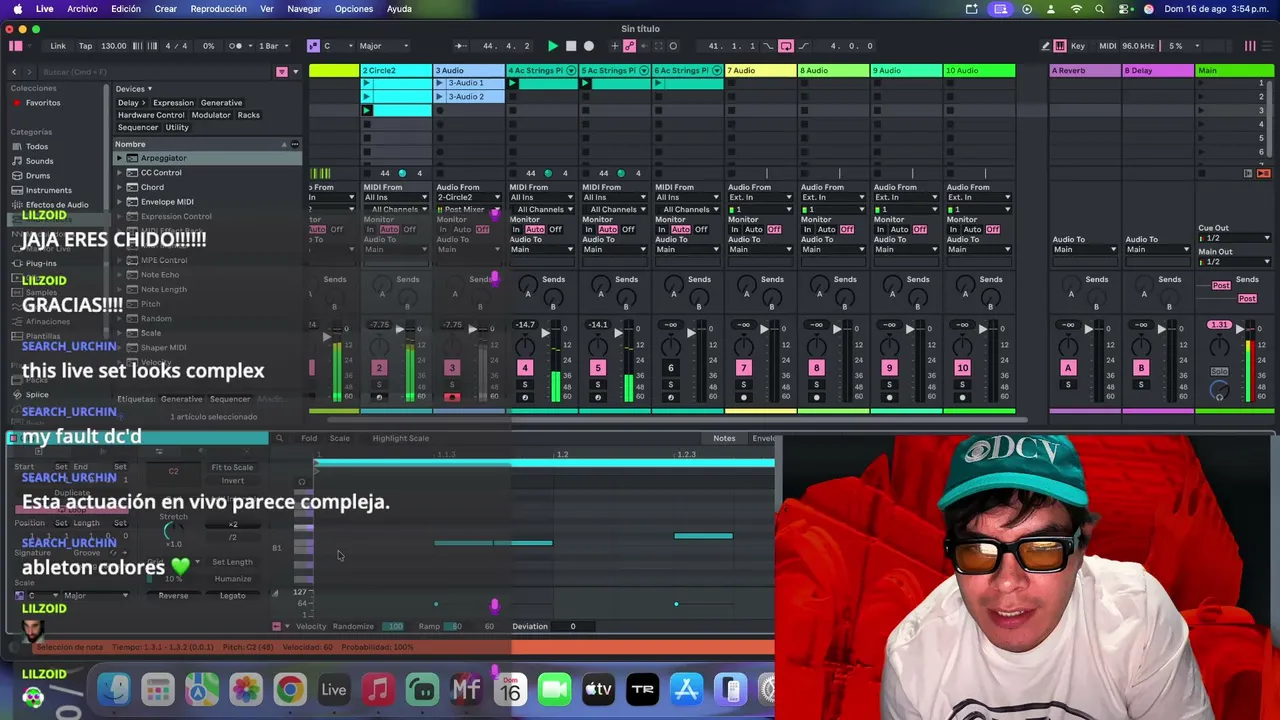The height and width of the screenshot is (720, 1280).
Task: Open the Crear menu
Action: pos(165,9)
